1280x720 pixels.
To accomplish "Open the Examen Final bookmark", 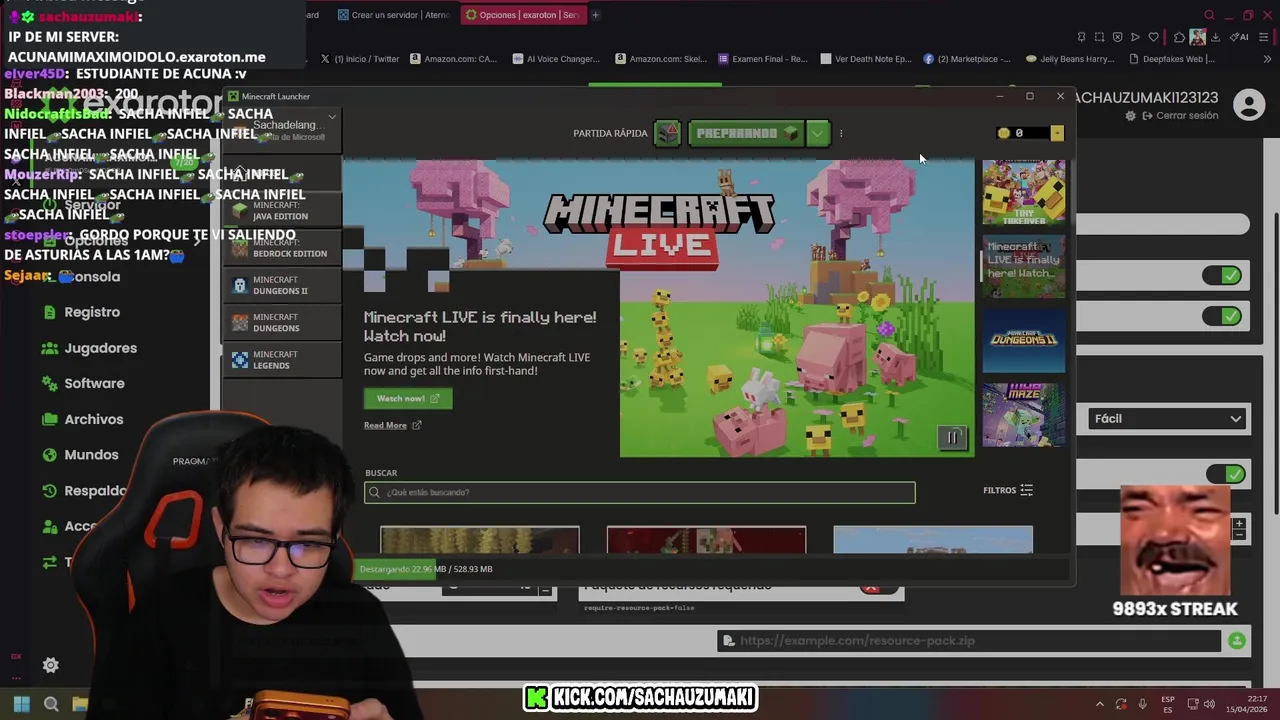I will coord(763,59).
